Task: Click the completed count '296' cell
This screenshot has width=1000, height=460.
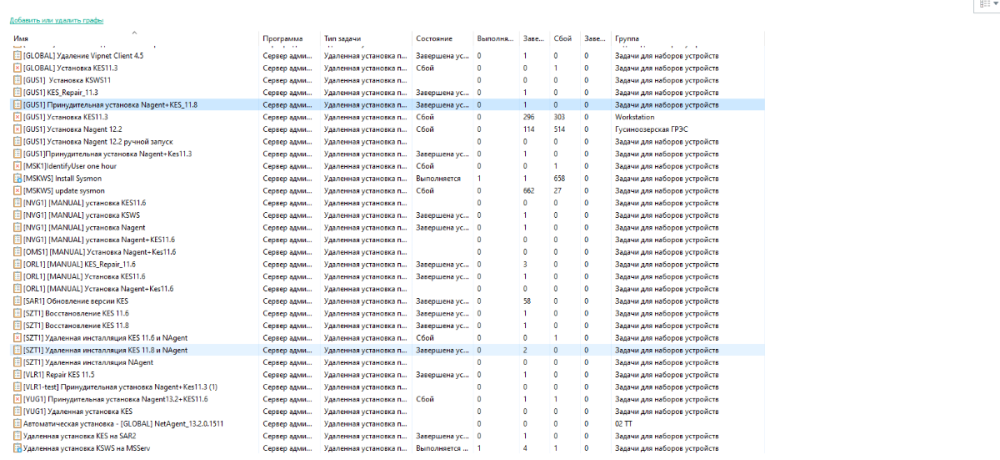Action: coord(528,117)
